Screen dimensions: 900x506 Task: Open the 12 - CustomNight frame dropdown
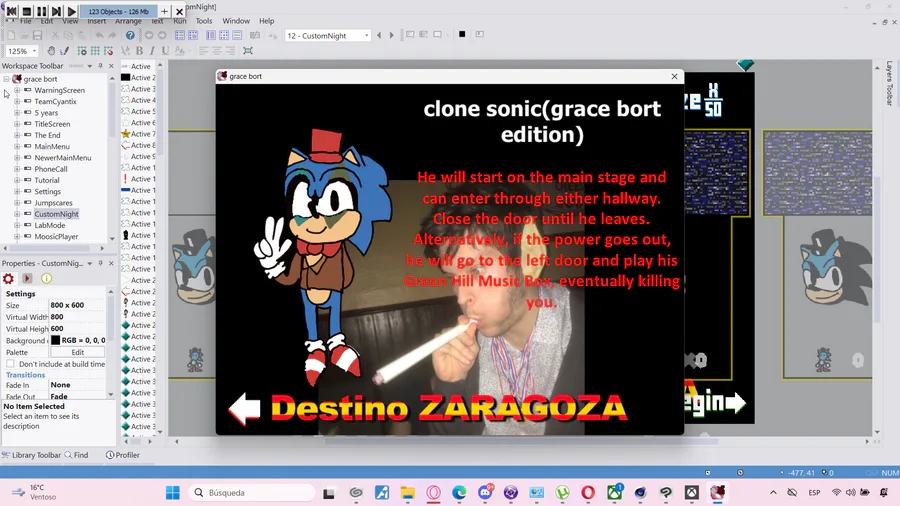pos(366,36)
